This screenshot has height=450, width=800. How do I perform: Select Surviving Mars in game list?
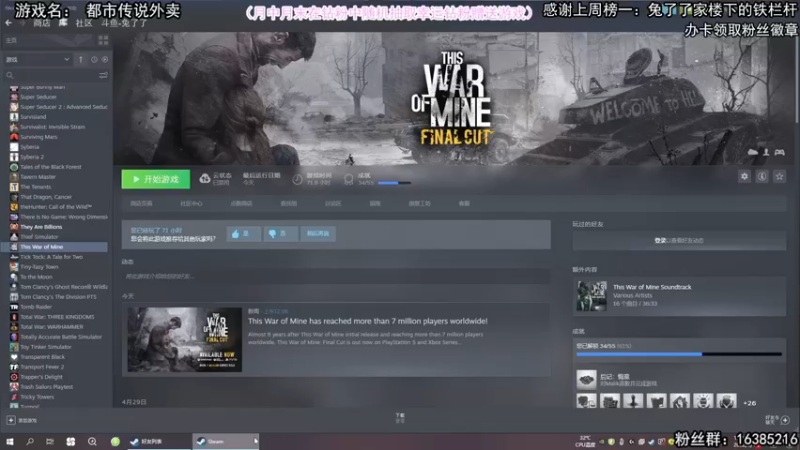(39, 137)
